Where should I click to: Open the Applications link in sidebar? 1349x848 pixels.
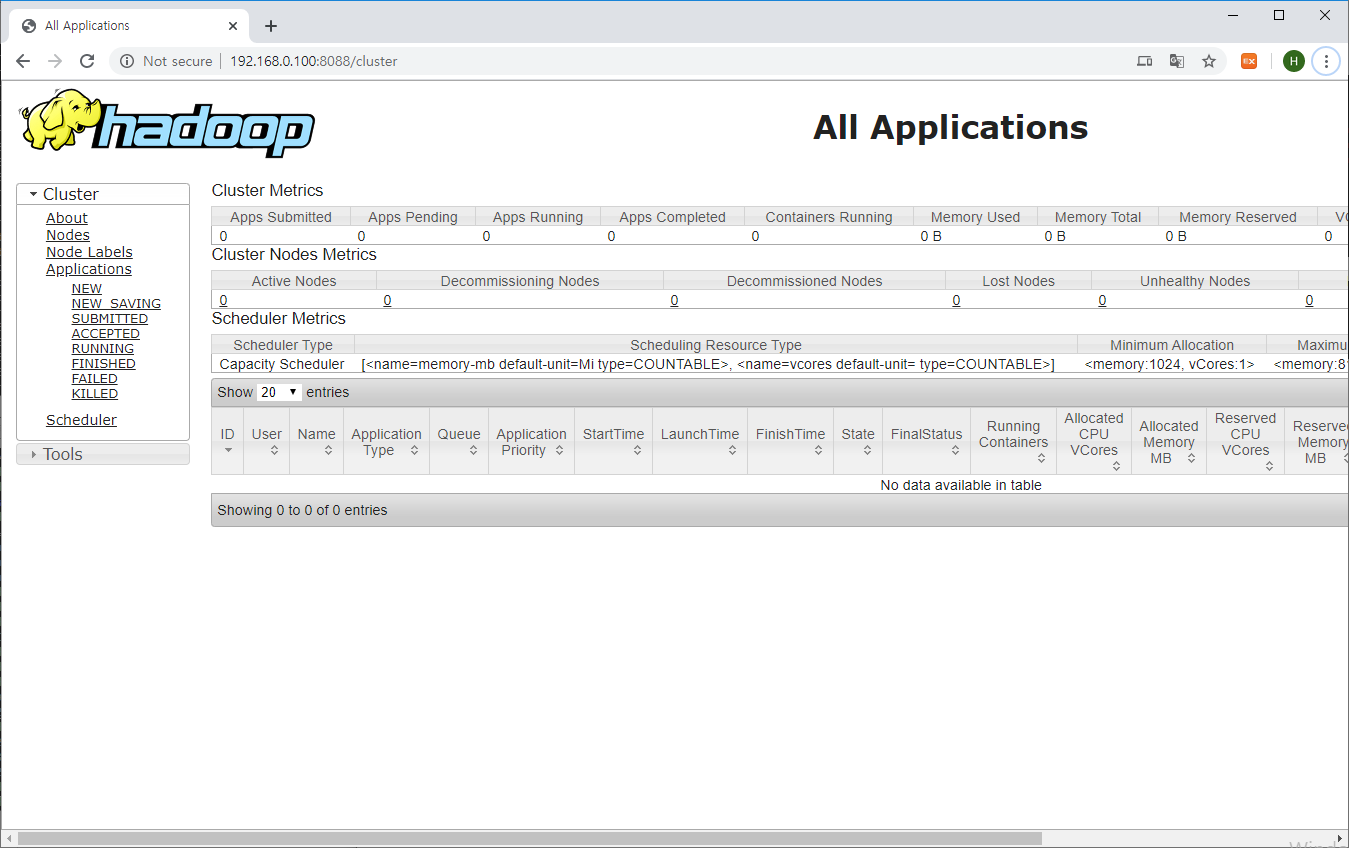coord(89,269)
